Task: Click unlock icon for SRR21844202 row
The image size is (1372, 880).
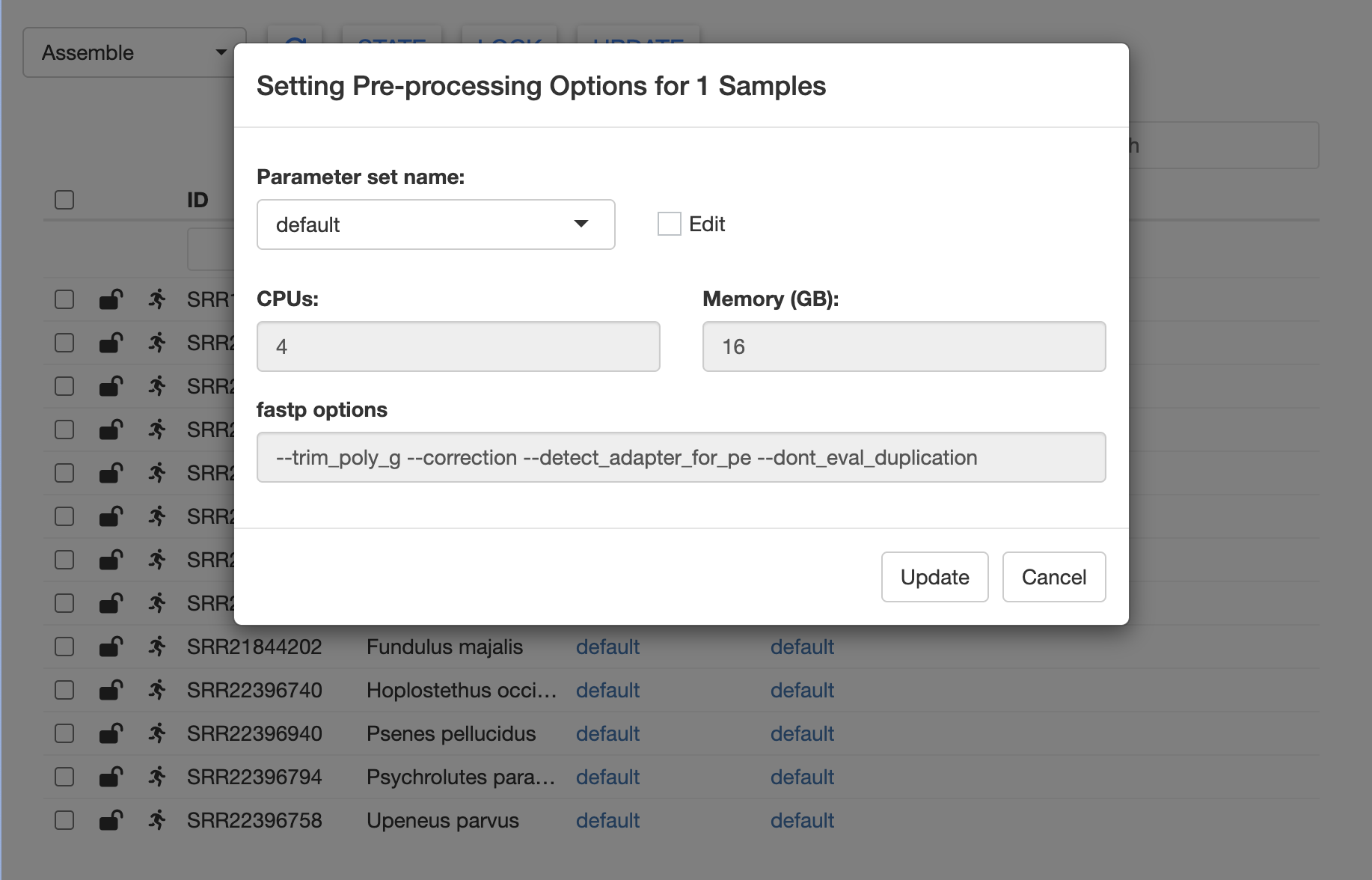Action: 111,647
